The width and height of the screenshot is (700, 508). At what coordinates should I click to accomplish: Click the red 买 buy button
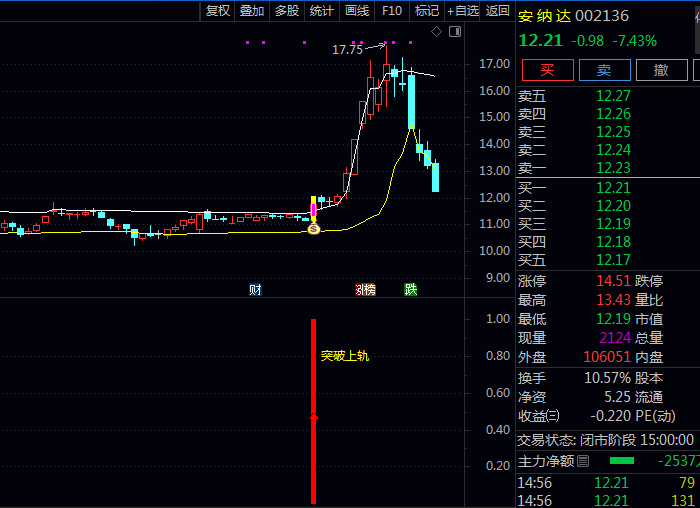point(548,70)
